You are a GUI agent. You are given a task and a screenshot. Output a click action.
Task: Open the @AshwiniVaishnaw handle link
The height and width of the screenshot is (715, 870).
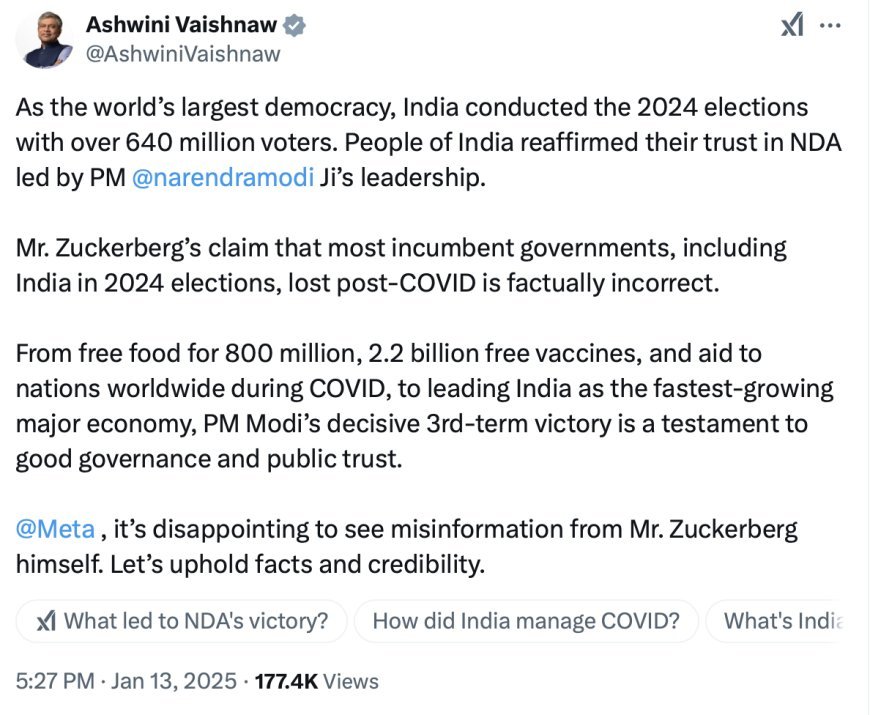[x=183, y=54]
